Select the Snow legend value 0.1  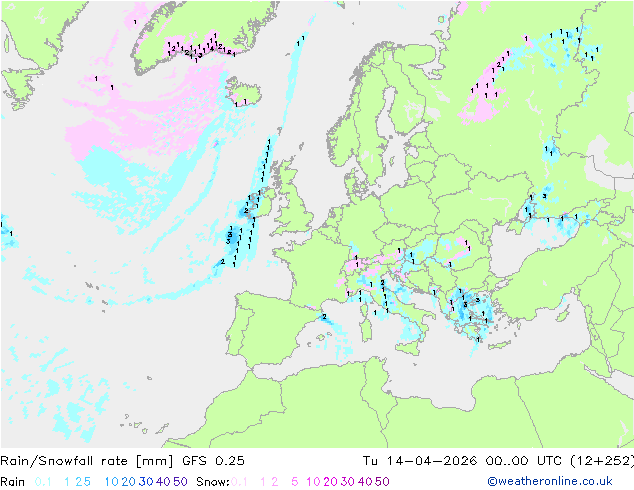point(239,482)
